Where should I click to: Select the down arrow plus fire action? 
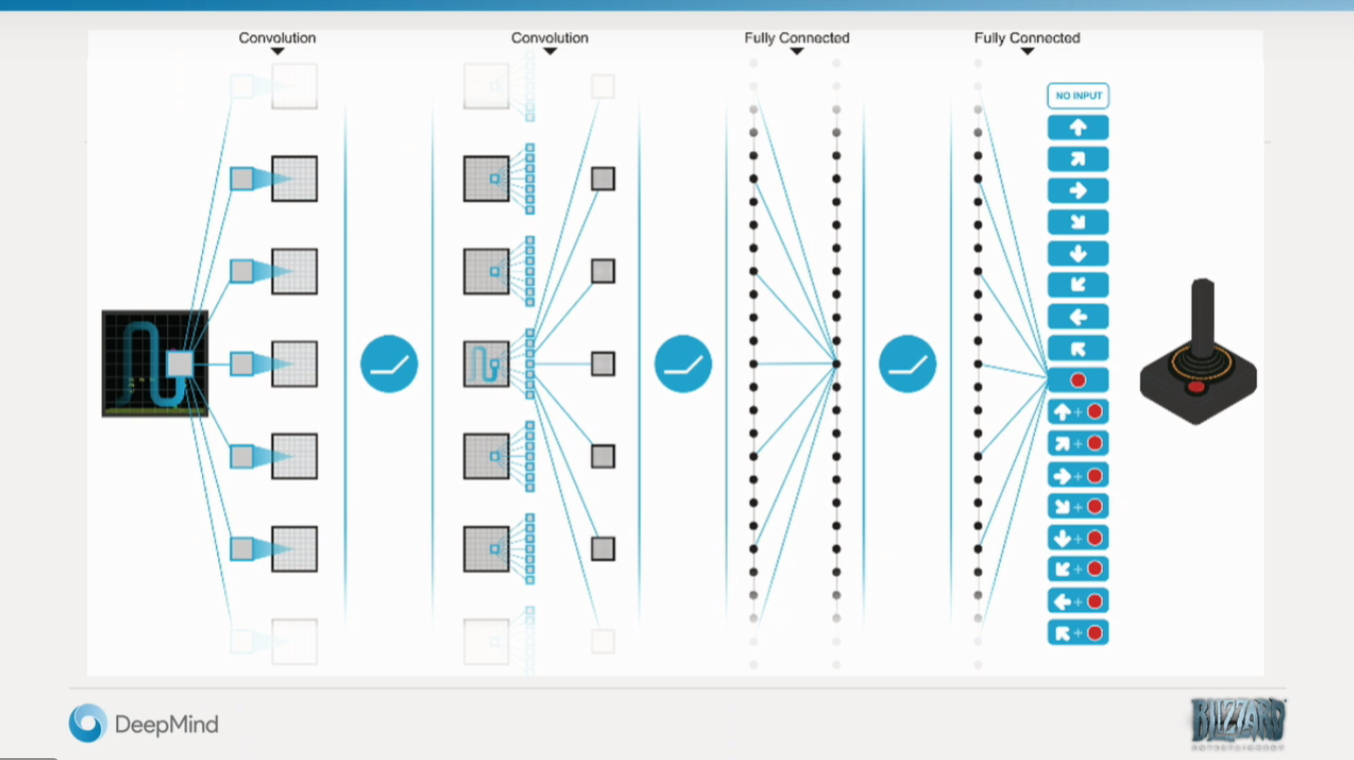(1078, 538)
